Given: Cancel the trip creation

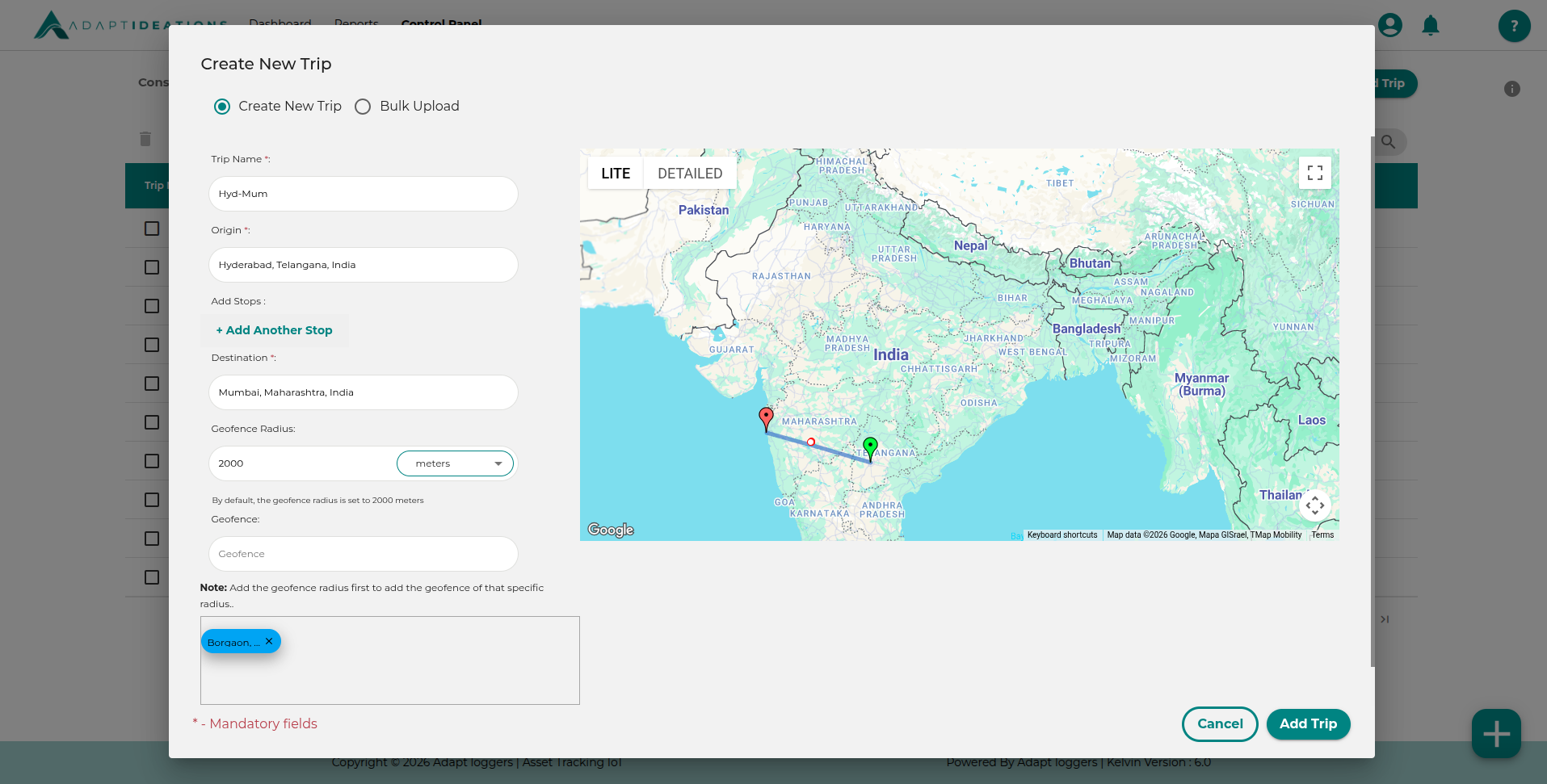Looking at the screenshot, I should 1219,724.
